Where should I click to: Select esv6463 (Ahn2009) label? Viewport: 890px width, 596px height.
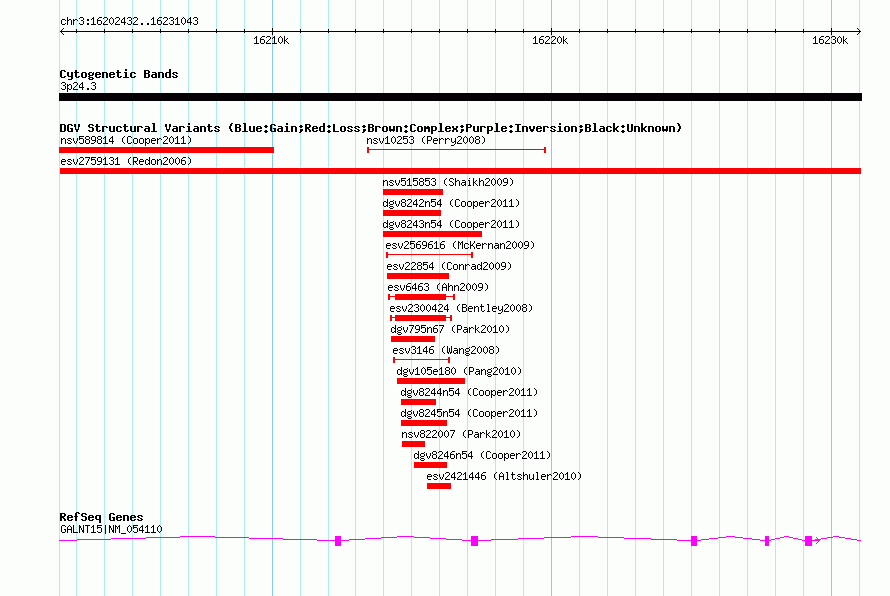tap(438, 287)
